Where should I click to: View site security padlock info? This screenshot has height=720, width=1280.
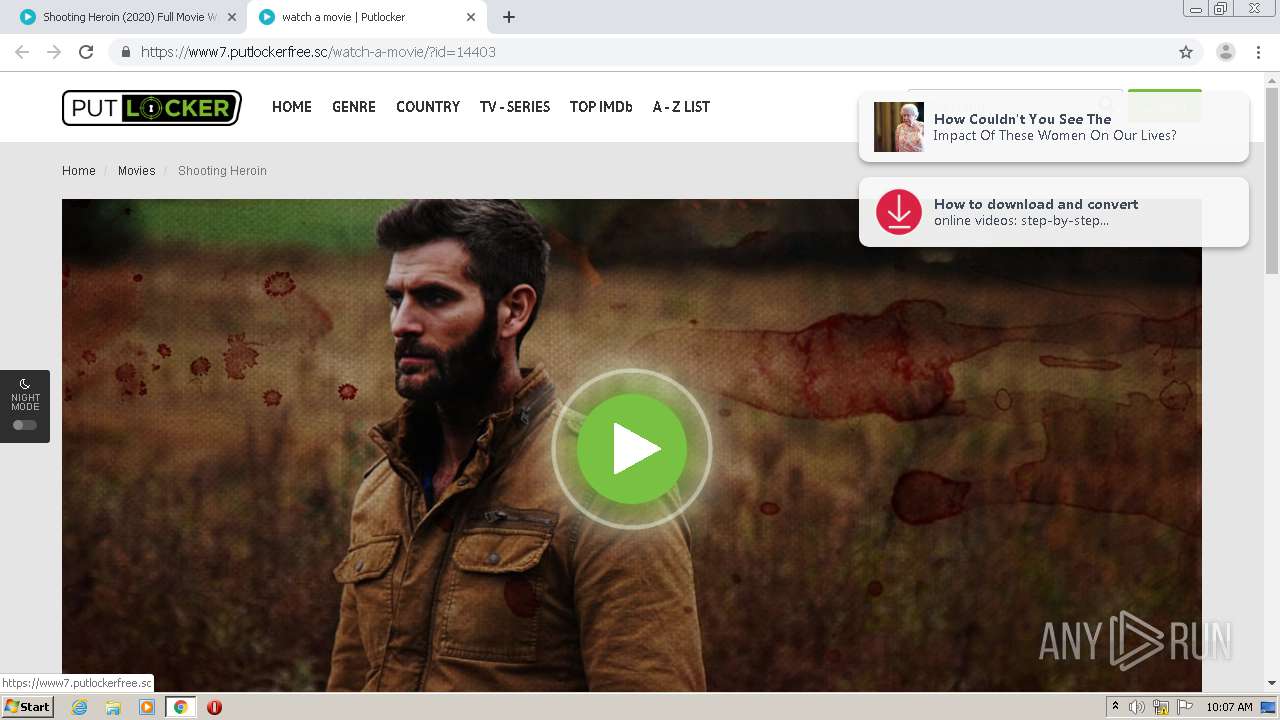tap(125, 52)
